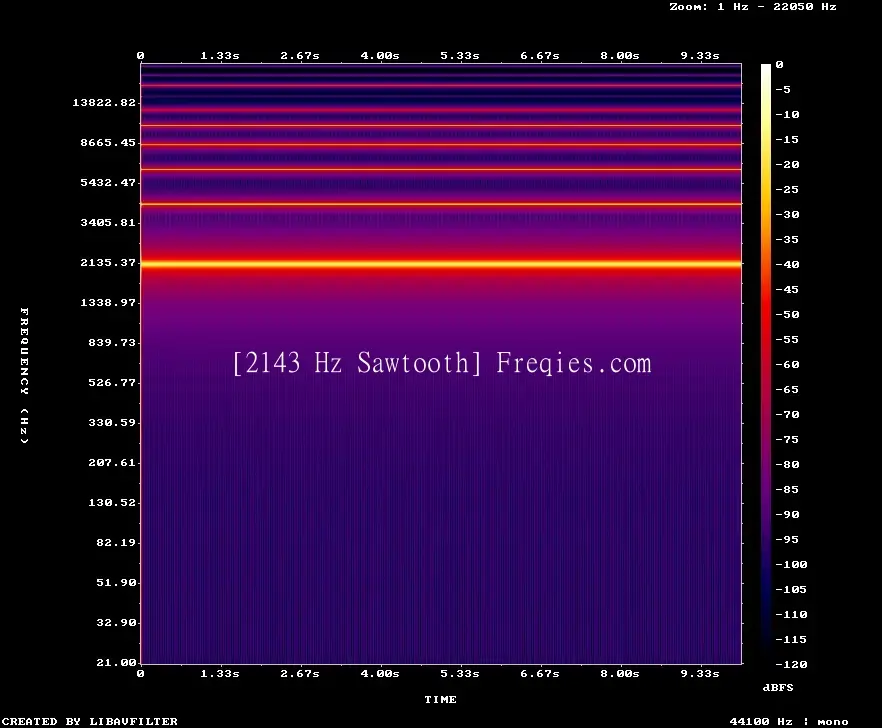
Task: Click the -20 dBFS scale label
Action: [787, 164]
